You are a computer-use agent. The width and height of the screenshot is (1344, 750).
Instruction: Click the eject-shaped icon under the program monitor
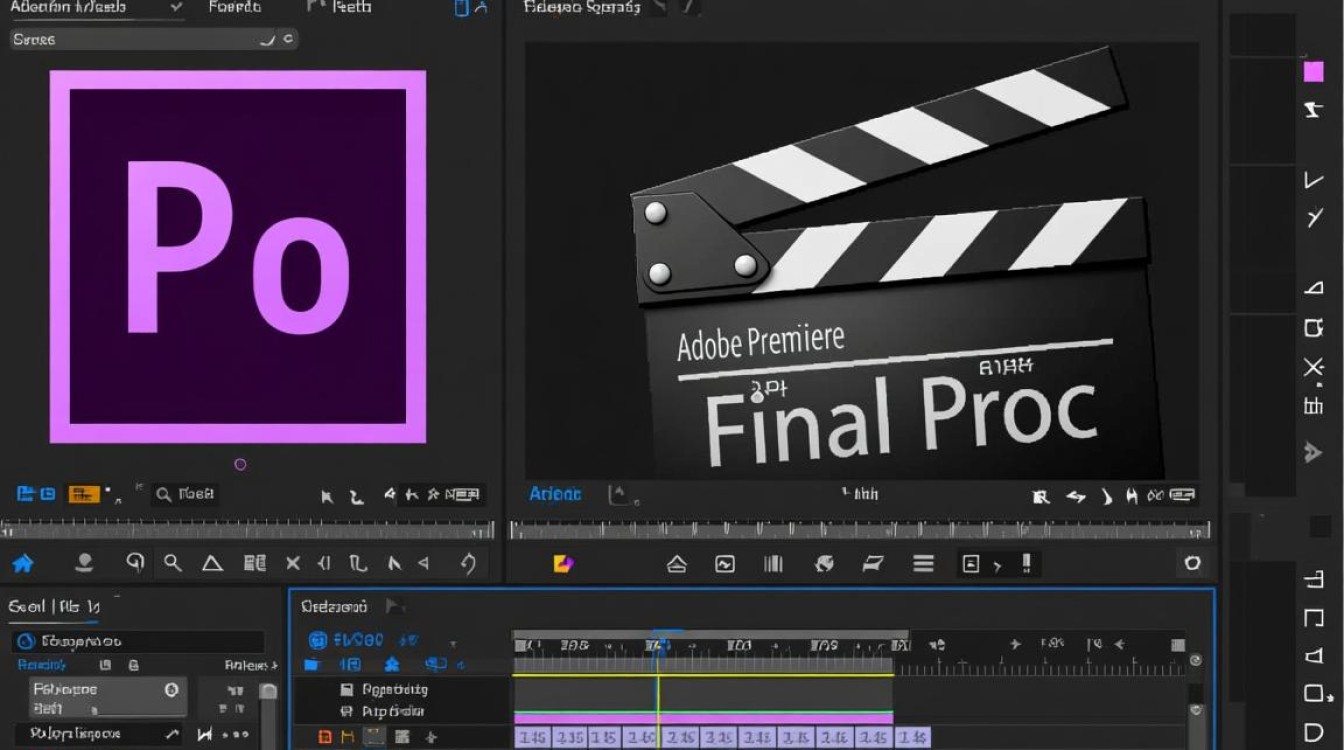coord(677,564)
